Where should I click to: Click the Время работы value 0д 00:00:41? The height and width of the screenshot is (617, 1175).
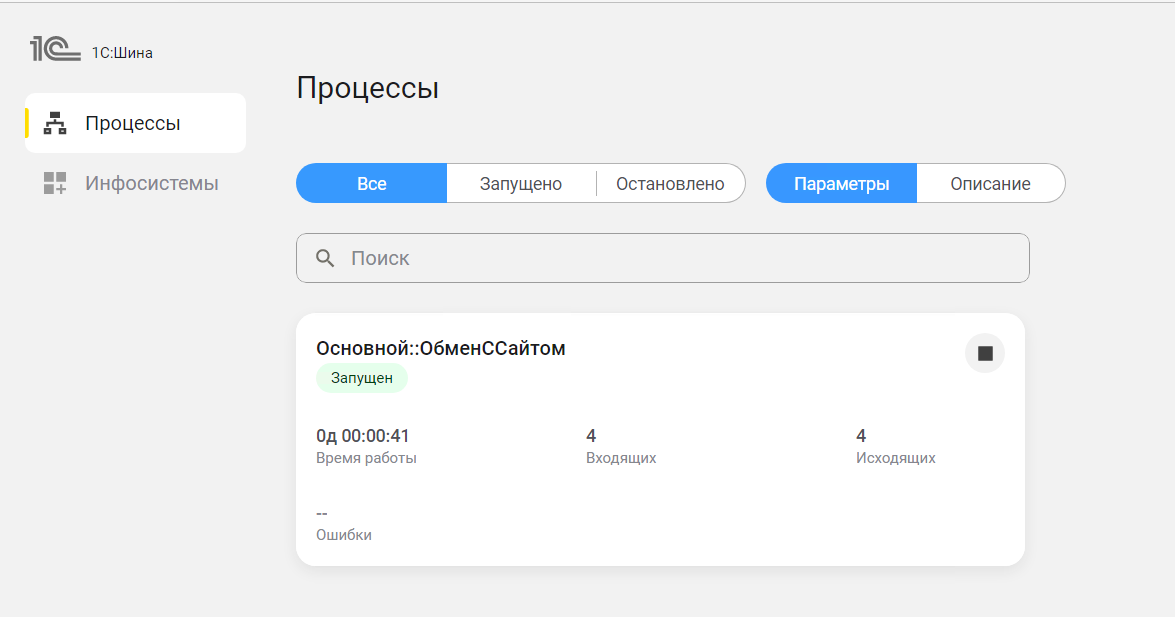(363, 436)
